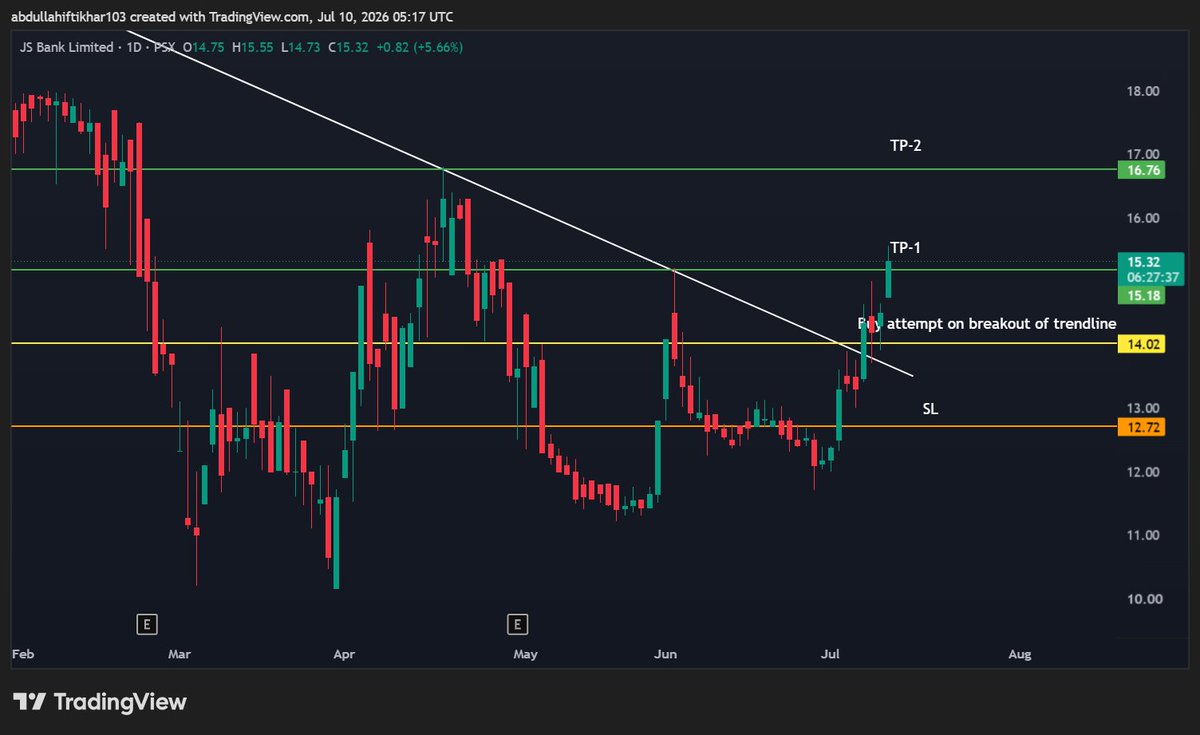Viewport: 1200px width, 735px height.
Task: Click the 17.00 price axis tick
Action: pos(1144,154)
